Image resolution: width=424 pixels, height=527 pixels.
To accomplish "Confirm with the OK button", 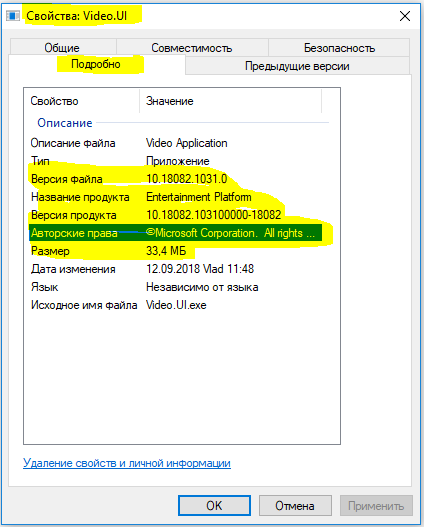I will tap(214, 505).
